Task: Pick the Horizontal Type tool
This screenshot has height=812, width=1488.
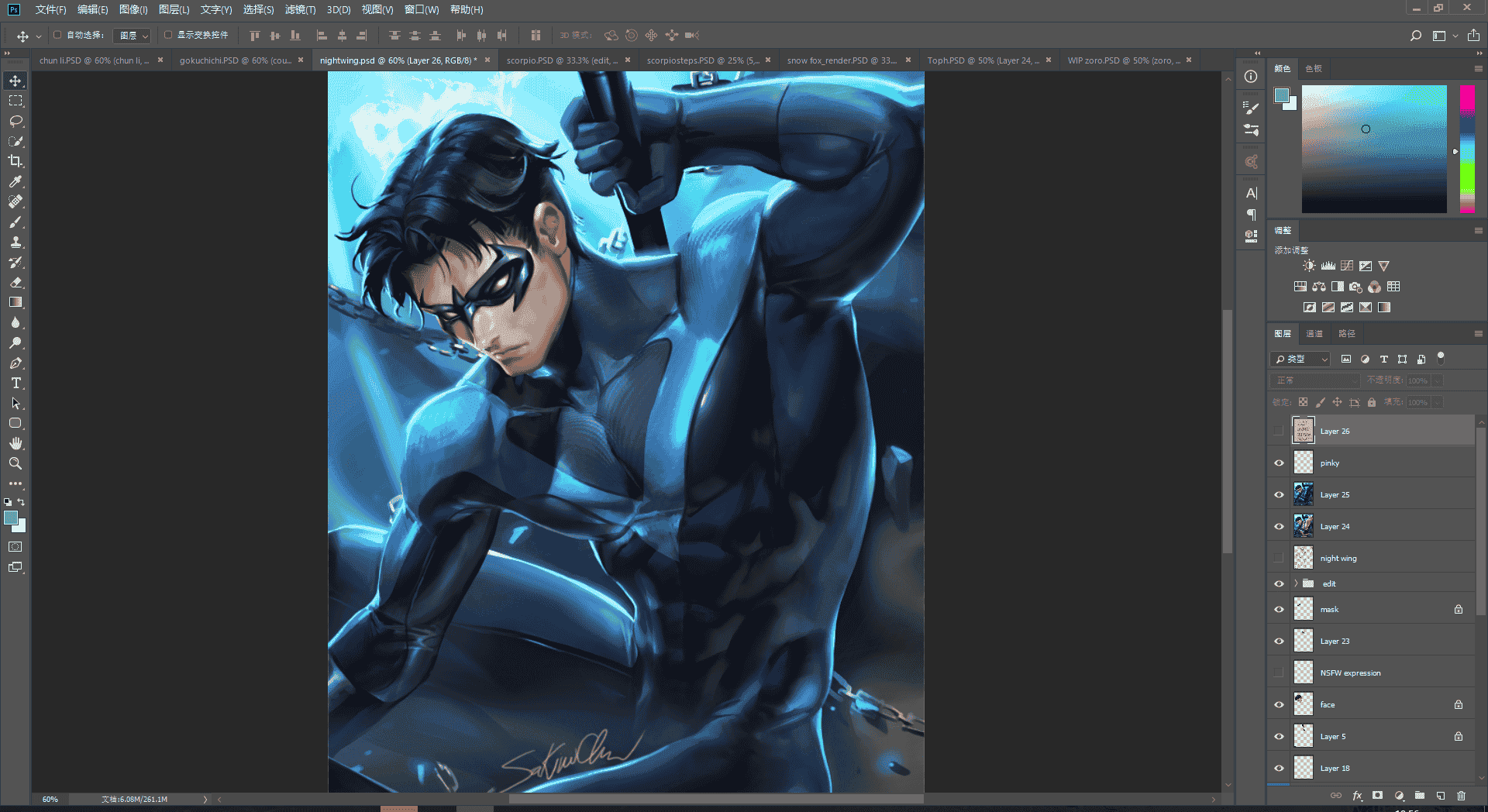Action: coord(15,383)
